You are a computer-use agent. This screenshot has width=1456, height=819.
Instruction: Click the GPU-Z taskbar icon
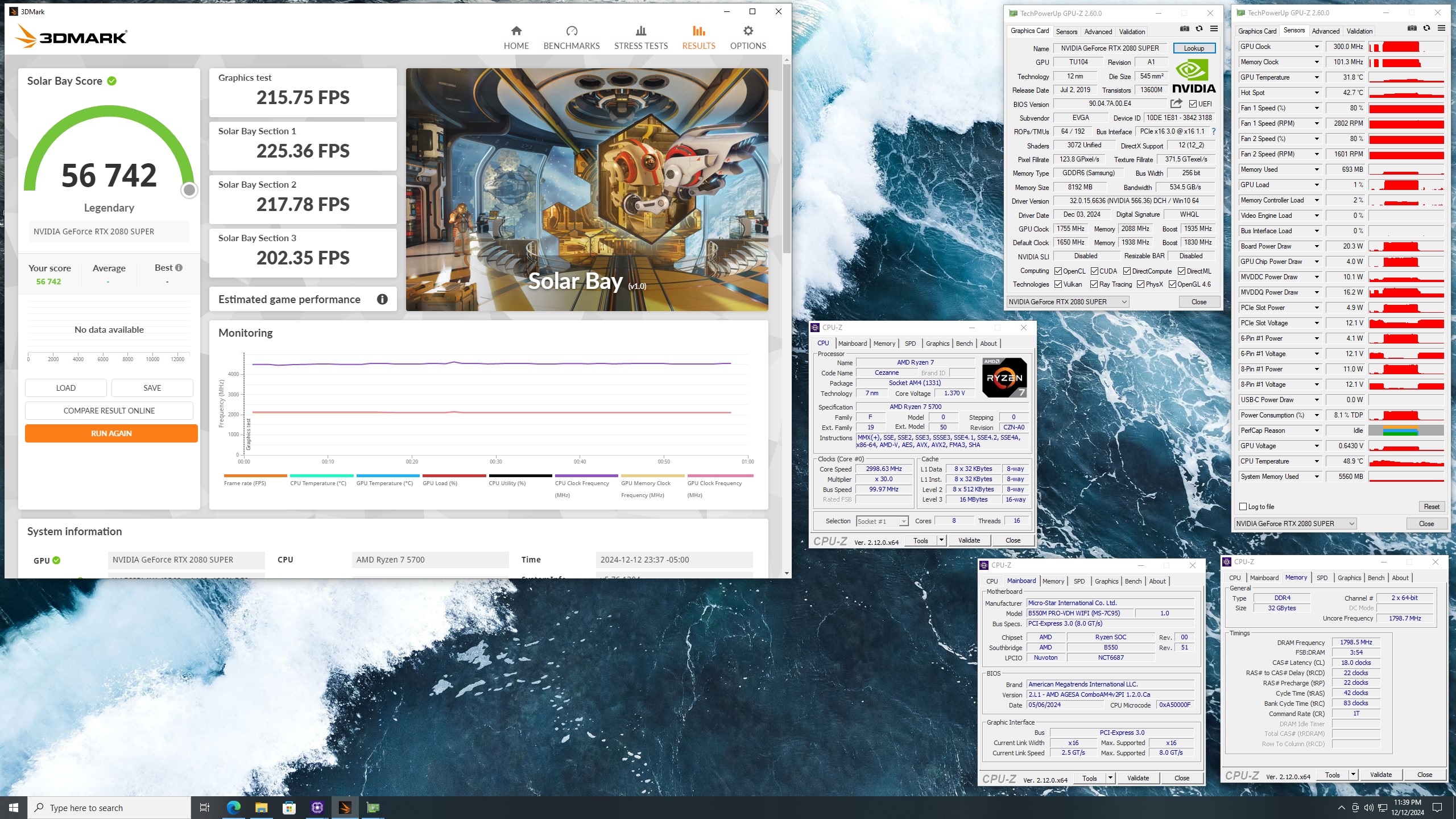373,808
